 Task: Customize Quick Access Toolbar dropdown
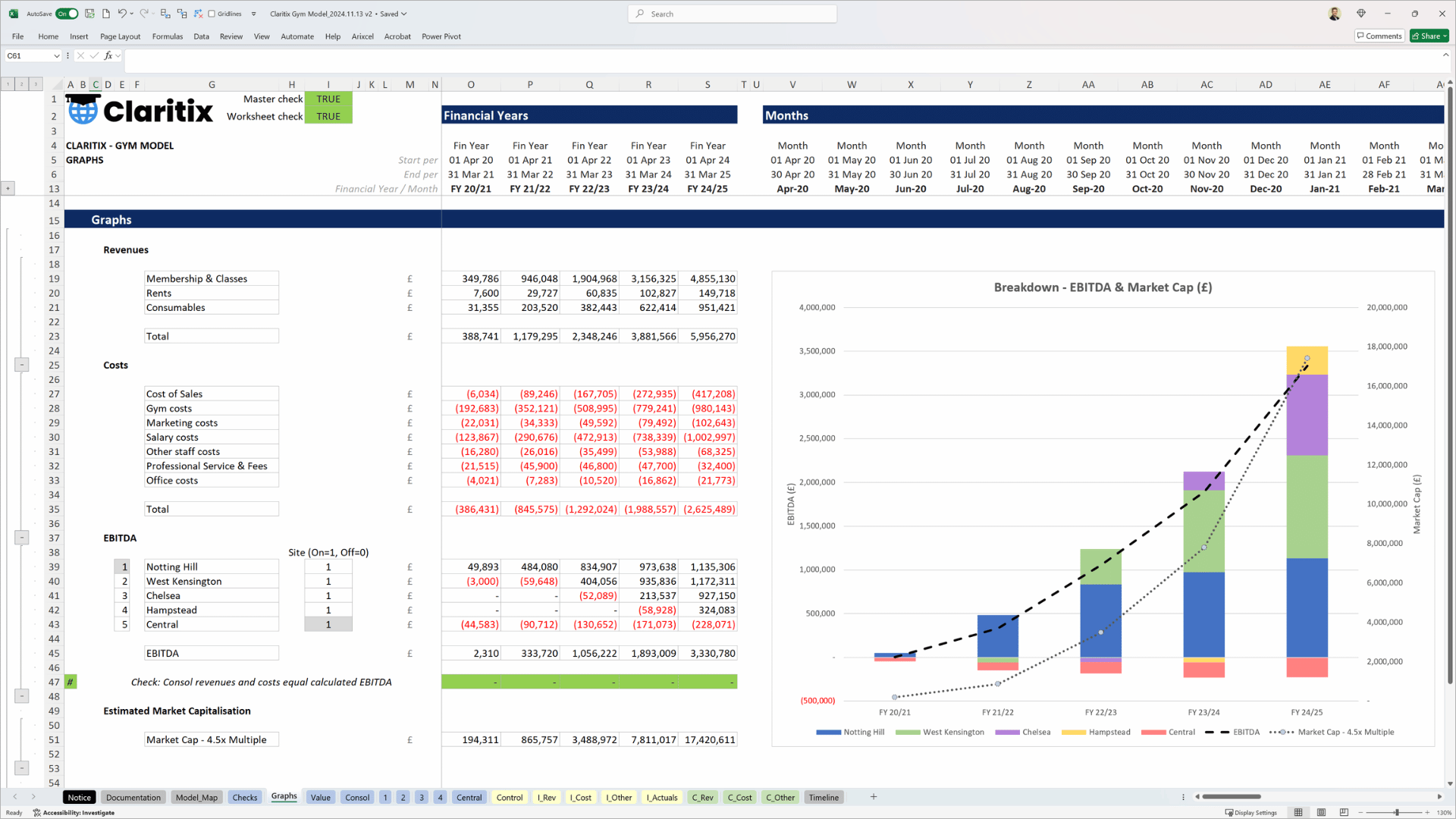[253, 14]
